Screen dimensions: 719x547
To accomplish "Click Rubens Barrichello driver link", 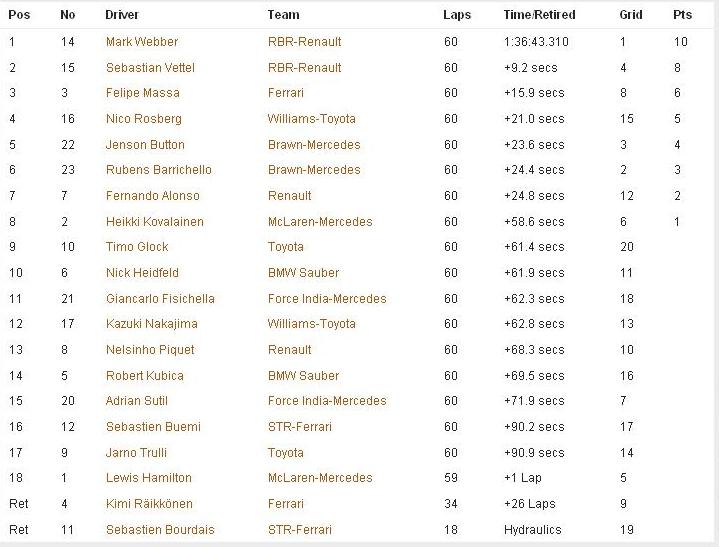I will click(x=159, y=170).
